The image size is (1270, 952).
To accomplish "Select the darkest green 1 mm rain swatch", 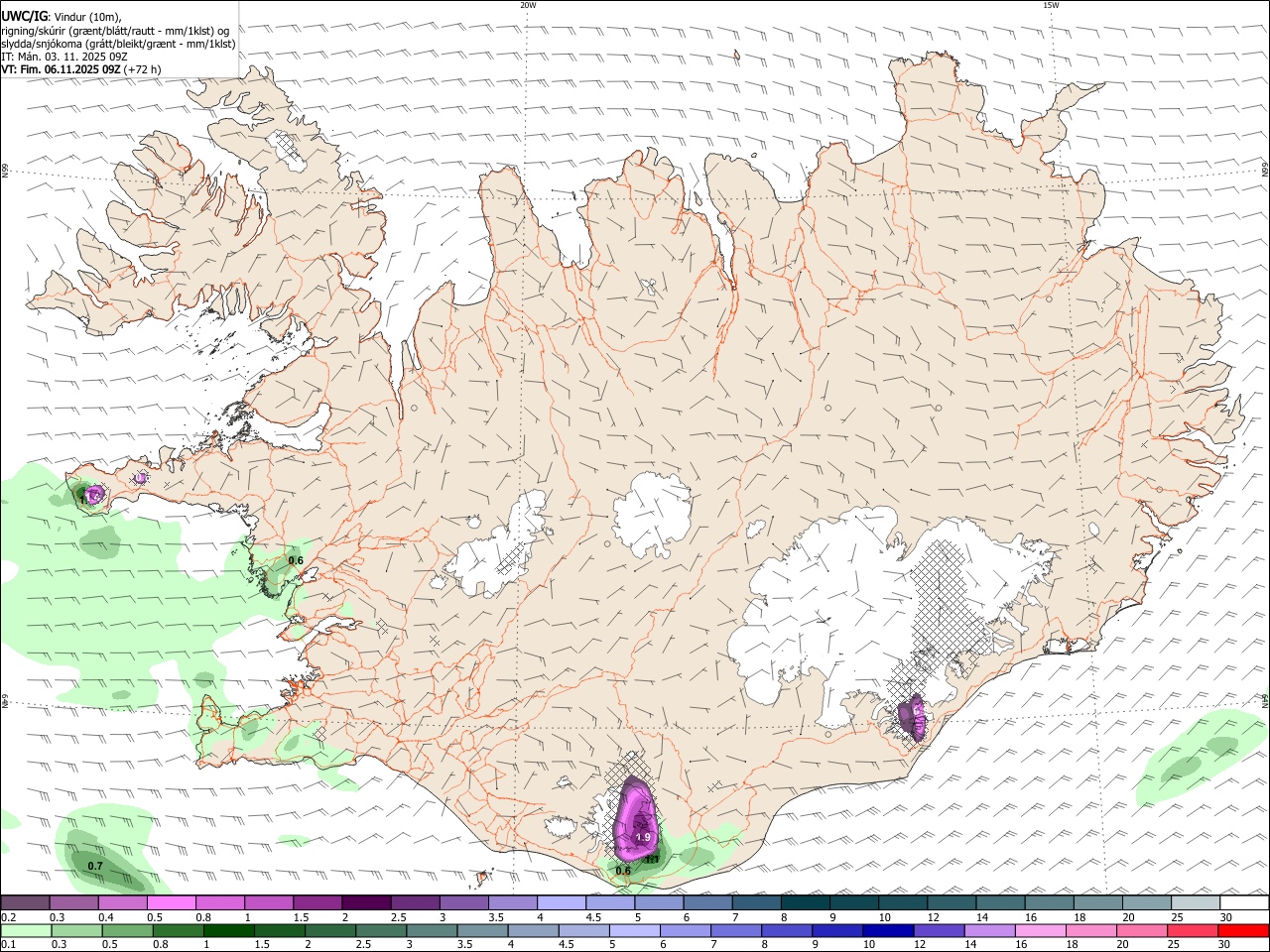I will (228, 930).
